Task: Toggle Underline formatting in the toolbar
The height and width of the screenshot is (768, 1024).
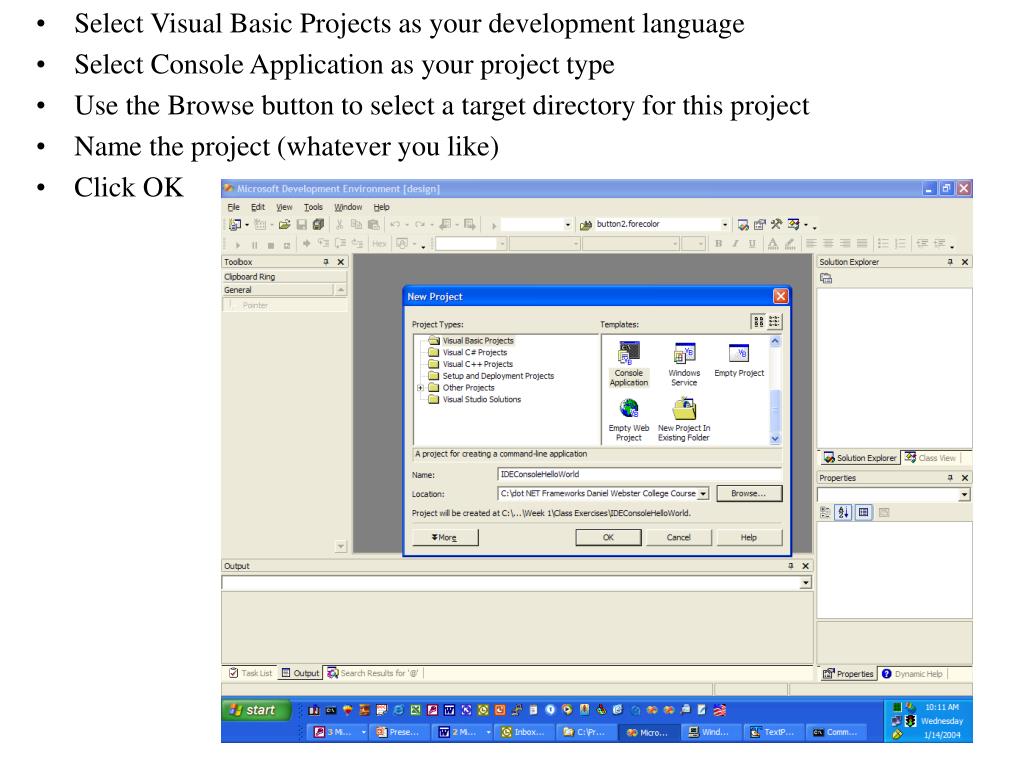Action: tap(752, 244)
